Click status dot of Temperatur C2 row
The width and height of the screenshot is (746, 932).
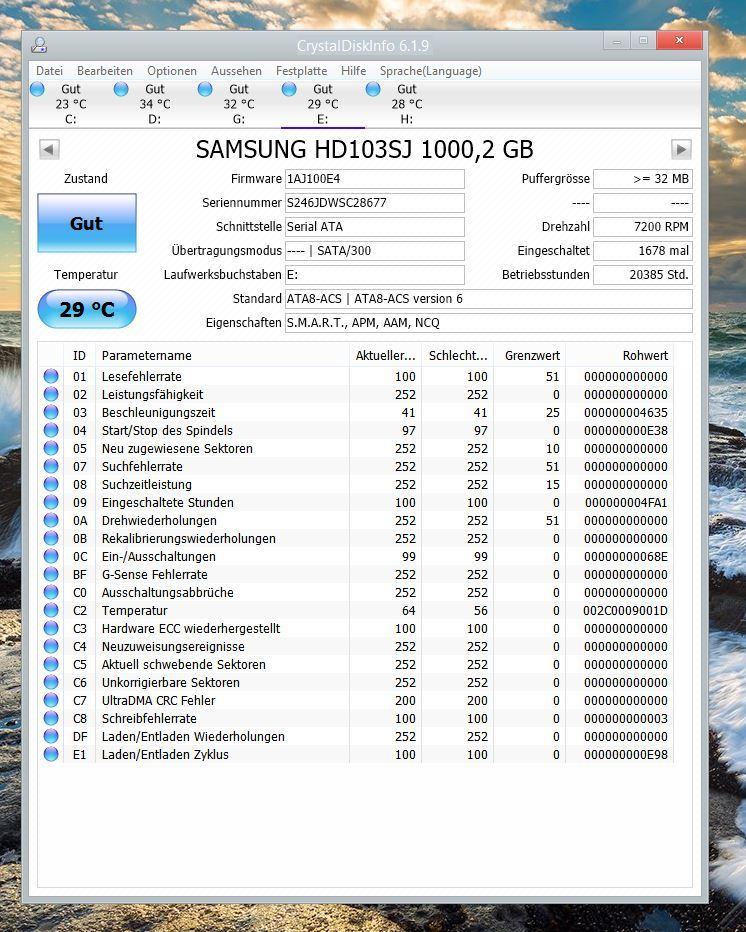tap(51, 610)
